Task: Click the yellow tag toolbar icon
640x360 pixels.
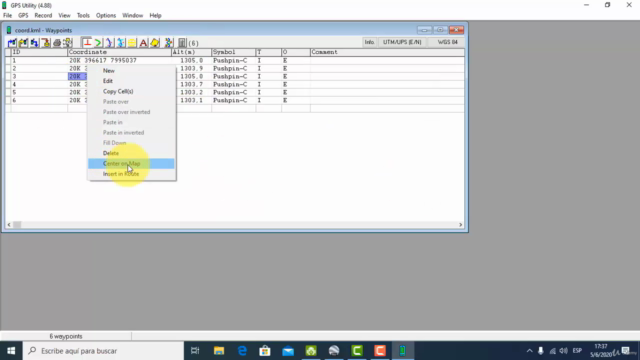Action: pos(155,42)
